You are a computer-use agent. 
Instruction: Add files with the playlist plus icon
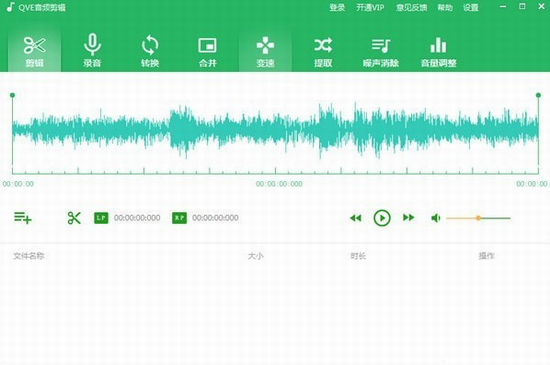23,218
